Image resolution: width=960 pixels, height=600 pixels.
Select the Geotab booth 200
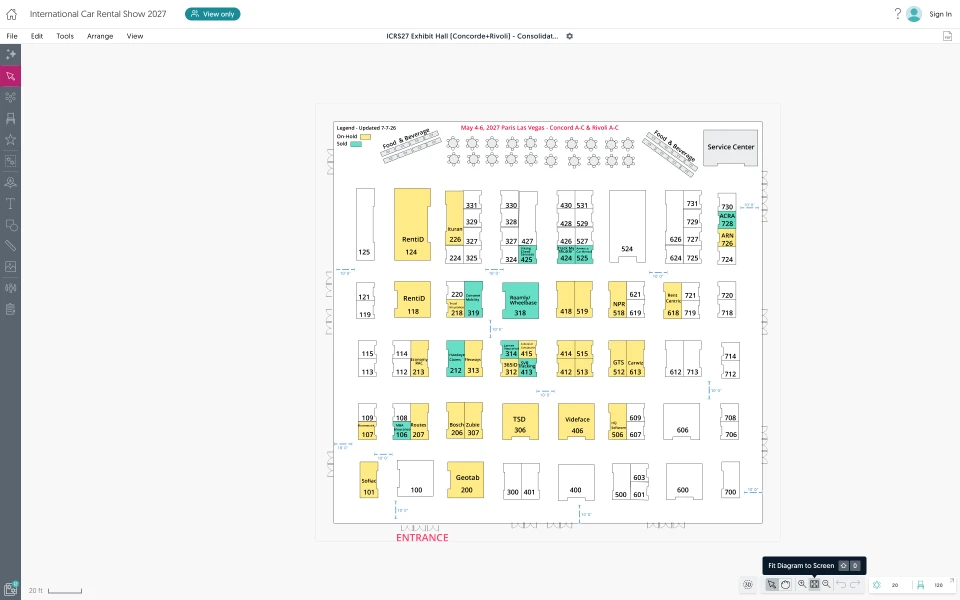tap(465, 480)
